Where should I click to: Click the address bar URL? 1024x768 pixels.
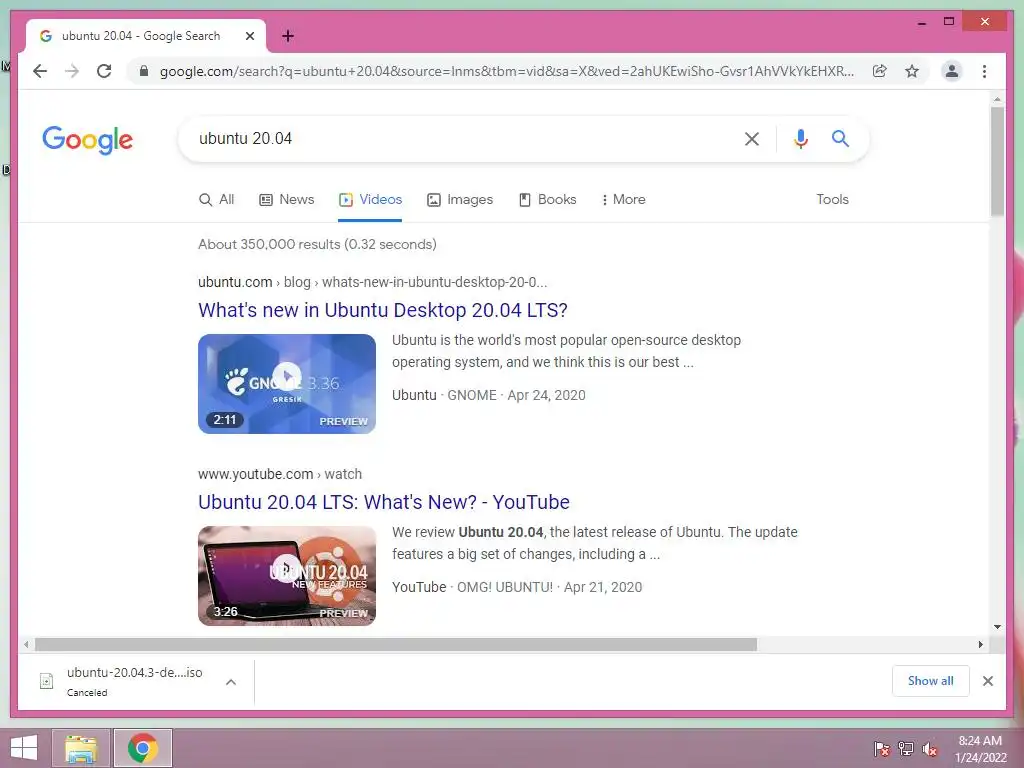(507, 71)
